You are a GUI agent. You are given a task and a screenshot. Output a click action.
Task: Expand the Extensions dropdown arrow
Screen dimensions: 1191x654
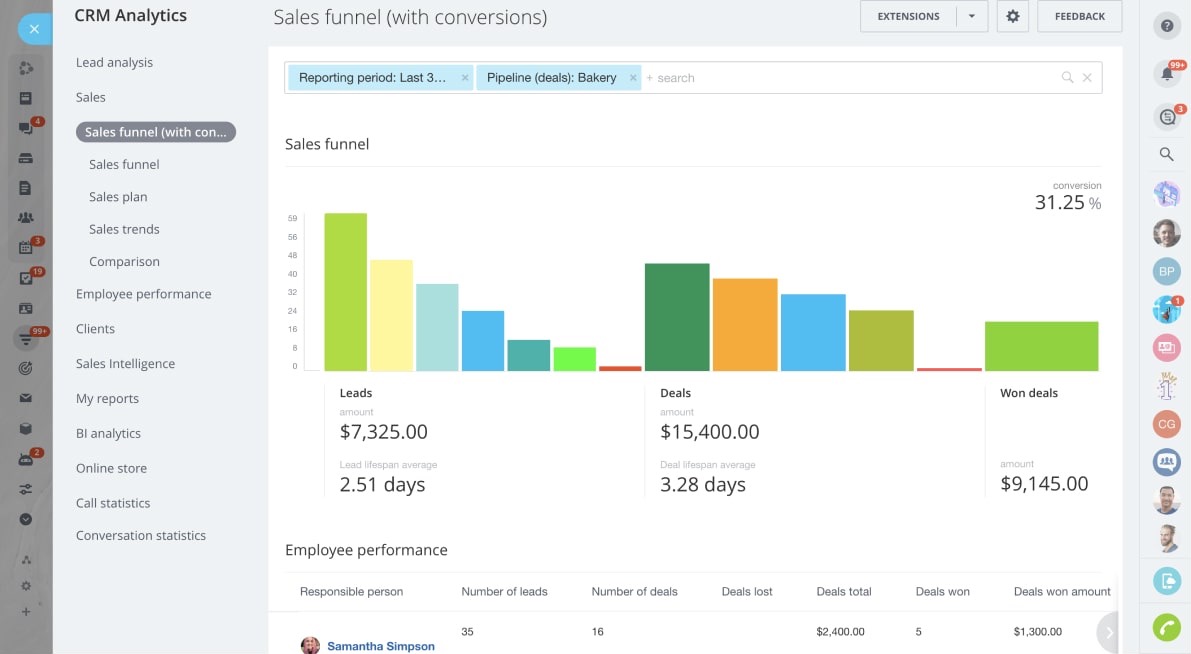coord(971,17)
